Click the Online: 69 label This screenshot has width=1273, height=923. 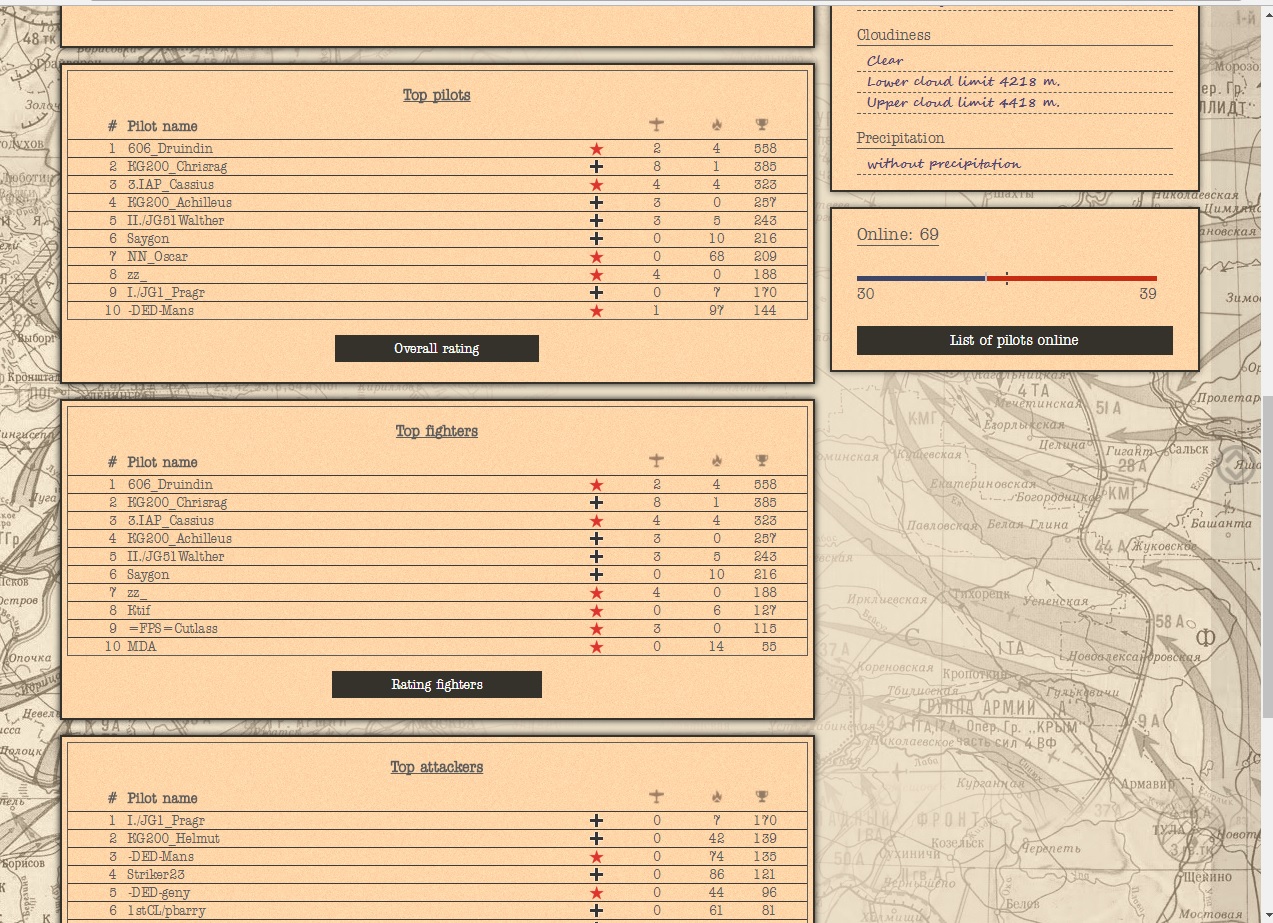coord(898,234)
